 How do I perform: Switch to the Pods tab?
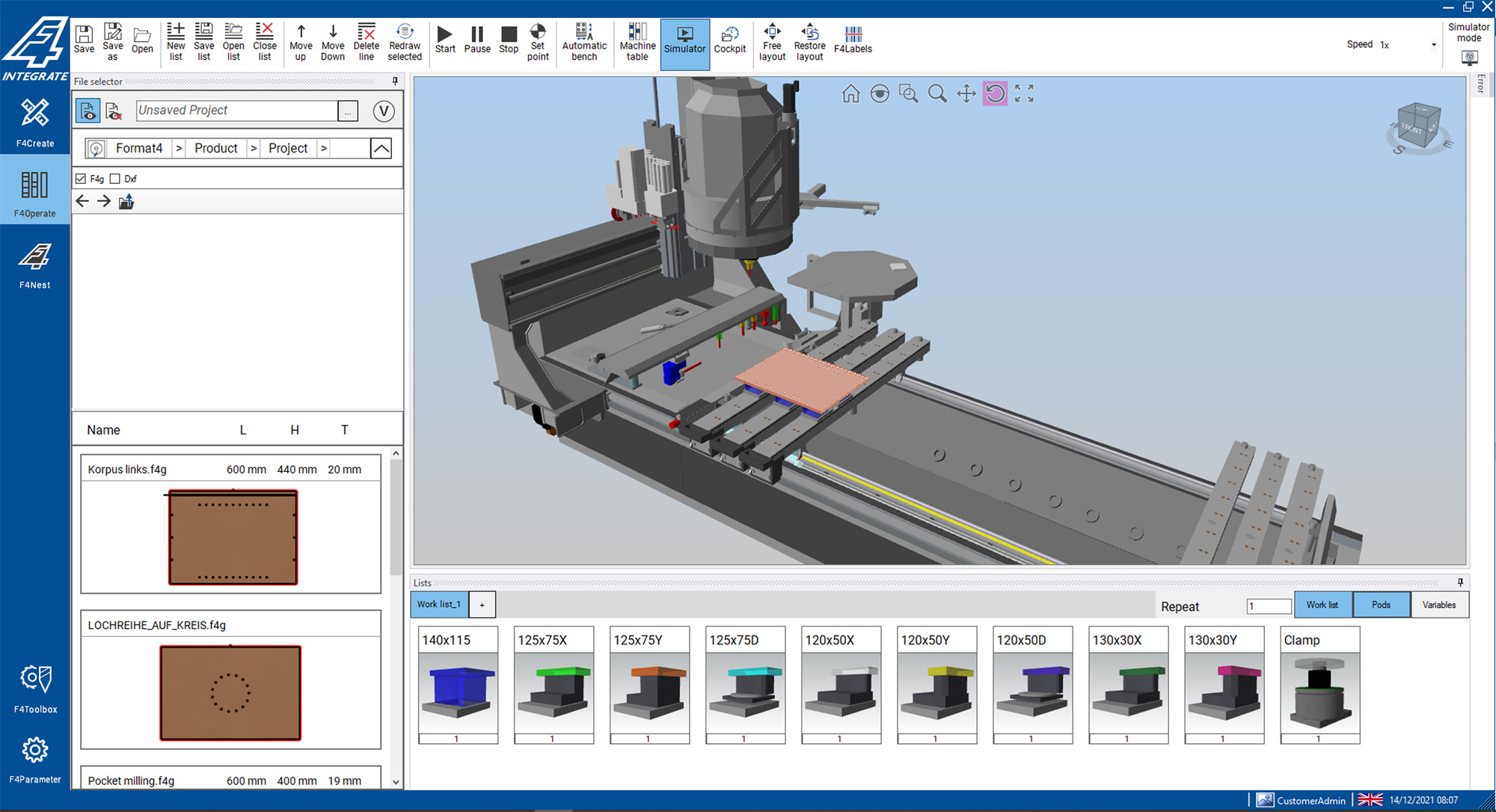pos(1381,605)
